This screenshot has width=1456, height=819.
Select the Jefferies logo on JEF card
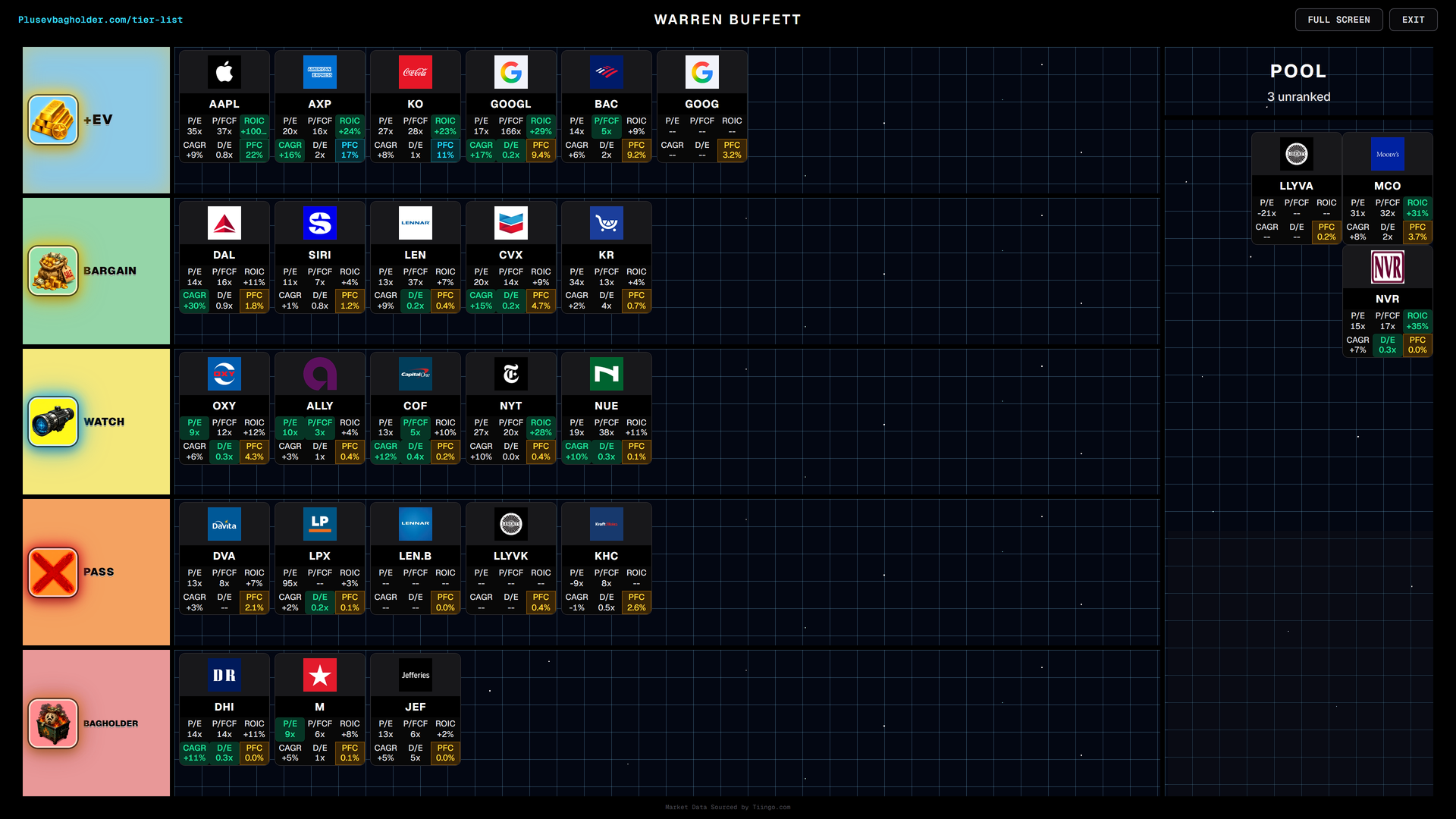coord(416,675)
